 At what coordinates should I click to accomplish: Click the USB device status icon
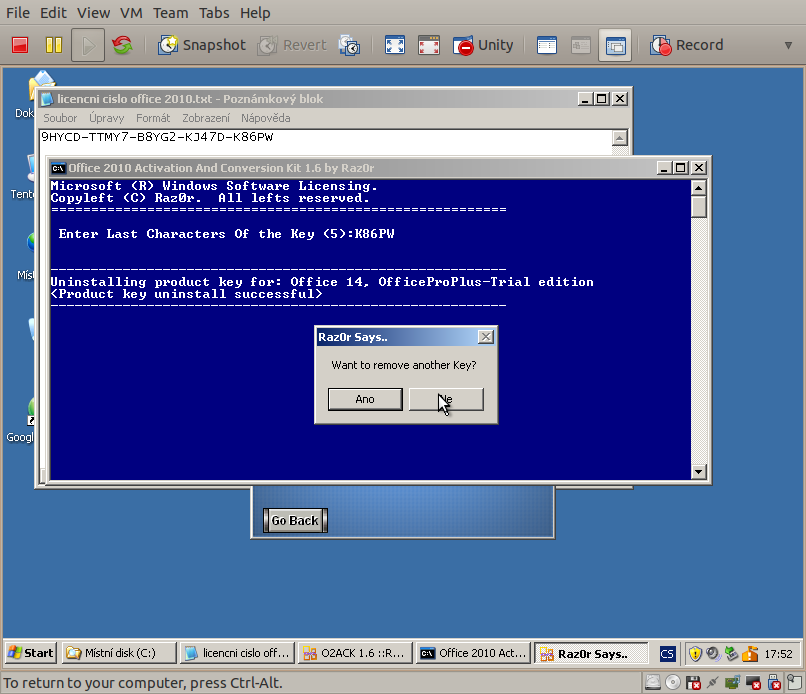[x=774, y=682]
